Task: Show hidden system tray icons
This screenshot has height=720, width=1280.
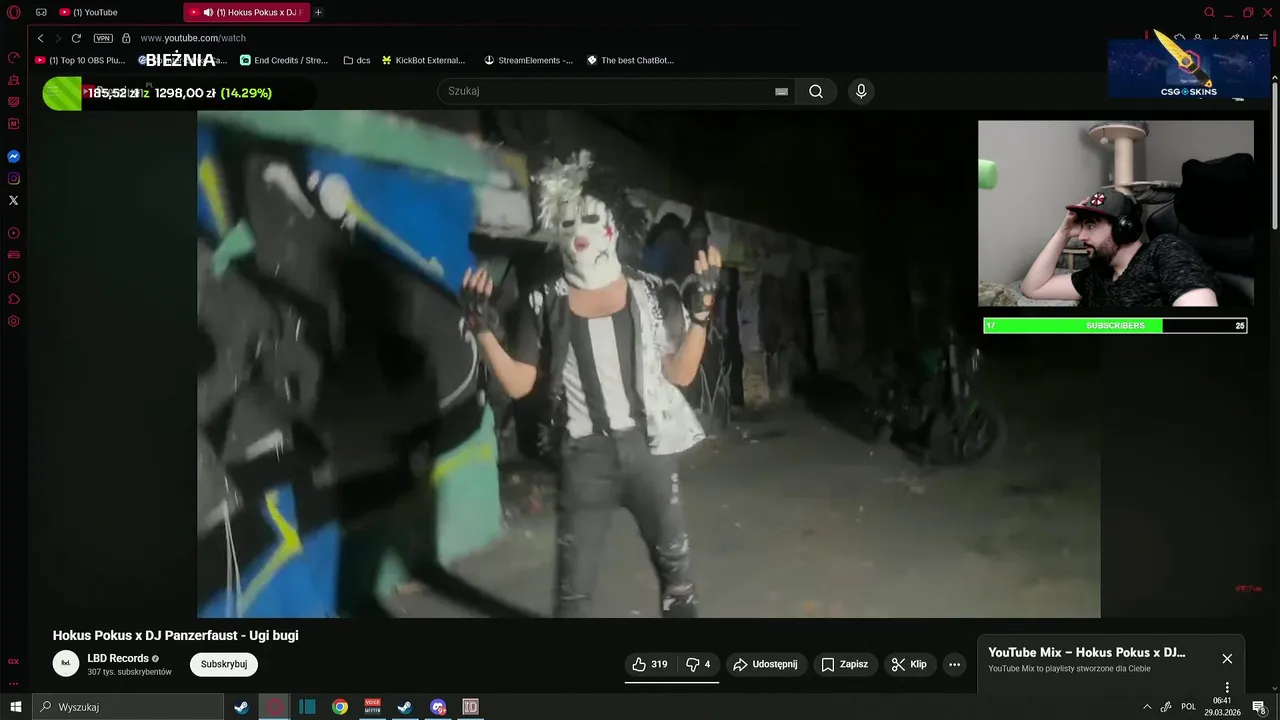Action: pos(1147,707)
